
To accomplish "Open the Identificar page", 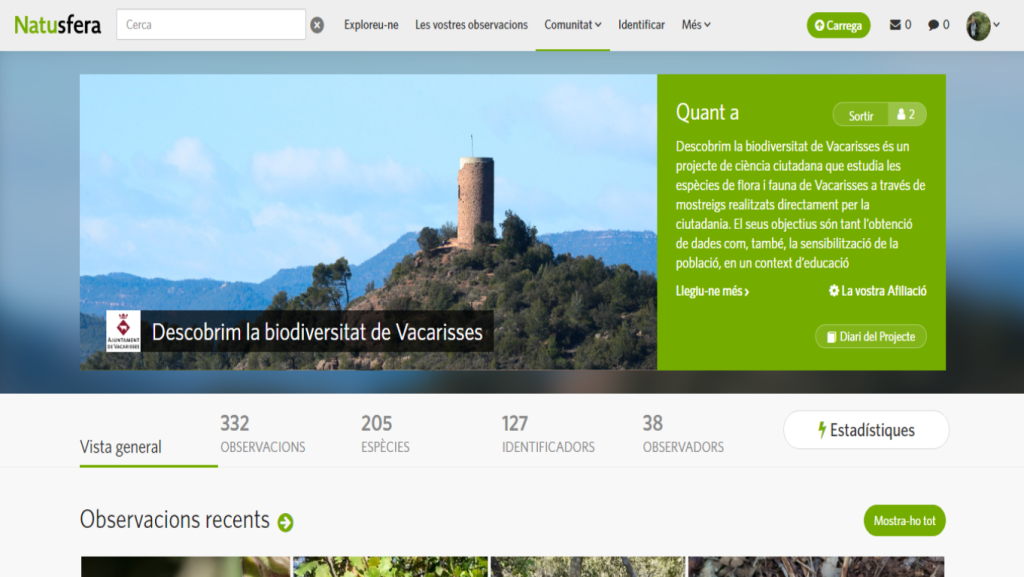I will tap(641, 25).
